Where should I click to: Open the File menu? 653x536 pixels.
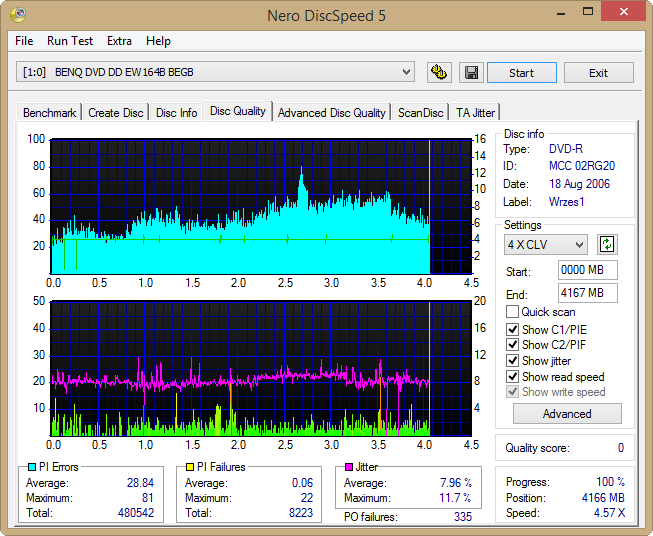[x=24, y=41]
